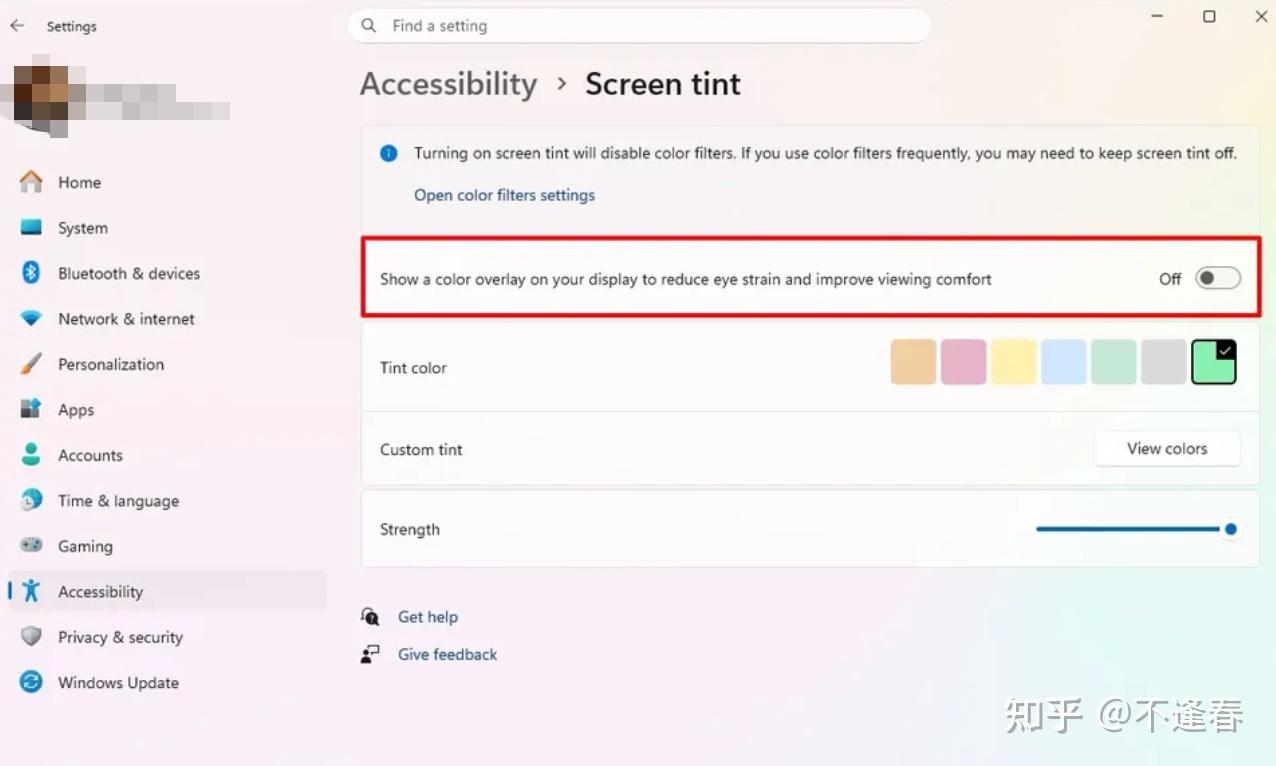Screen dimensions: 1276x766
Task: Click the Personalization paintbrush icon
Action: (31, 364)
